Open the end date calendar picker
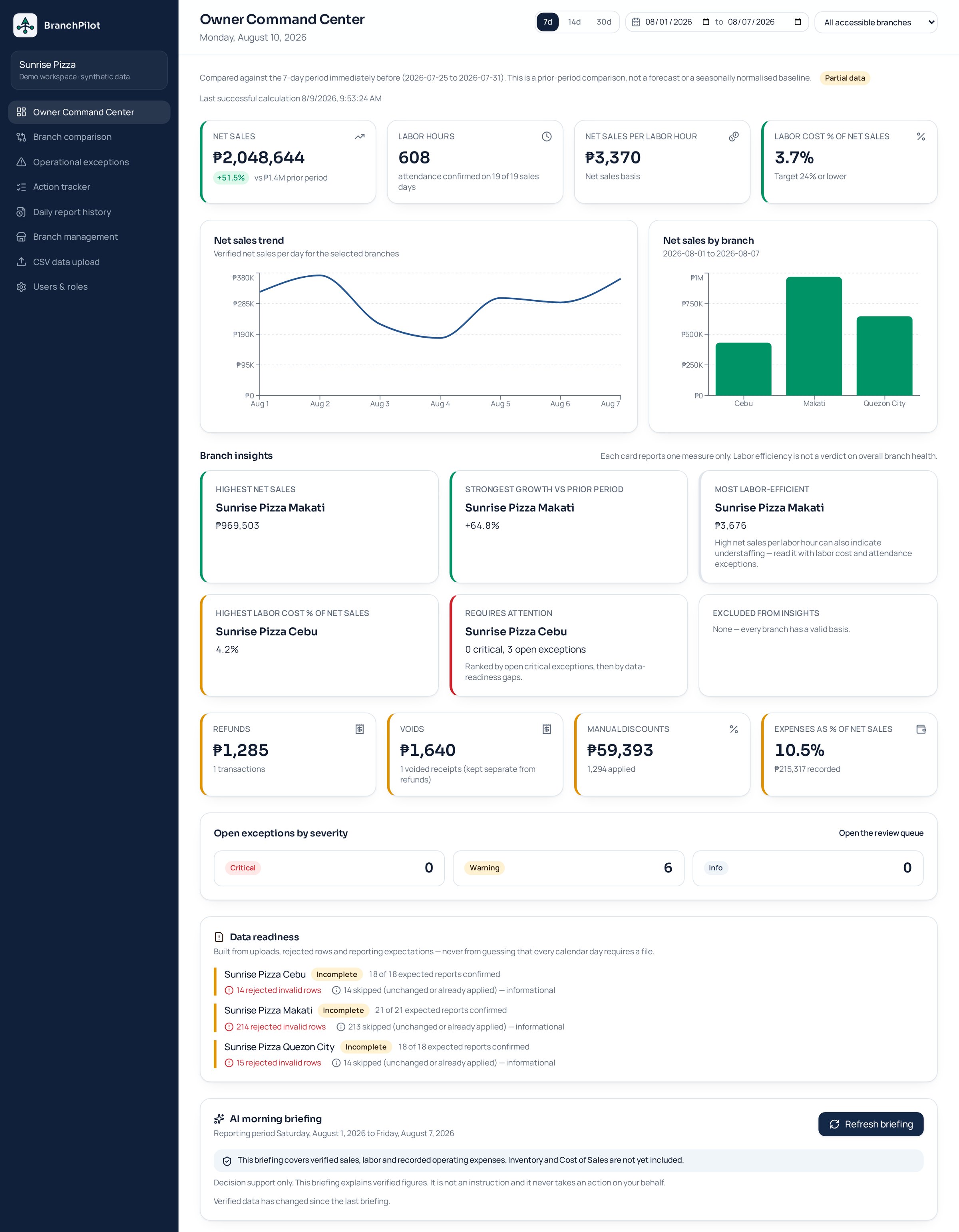This screenshot has height=1232, width=959. coord(798,22)
